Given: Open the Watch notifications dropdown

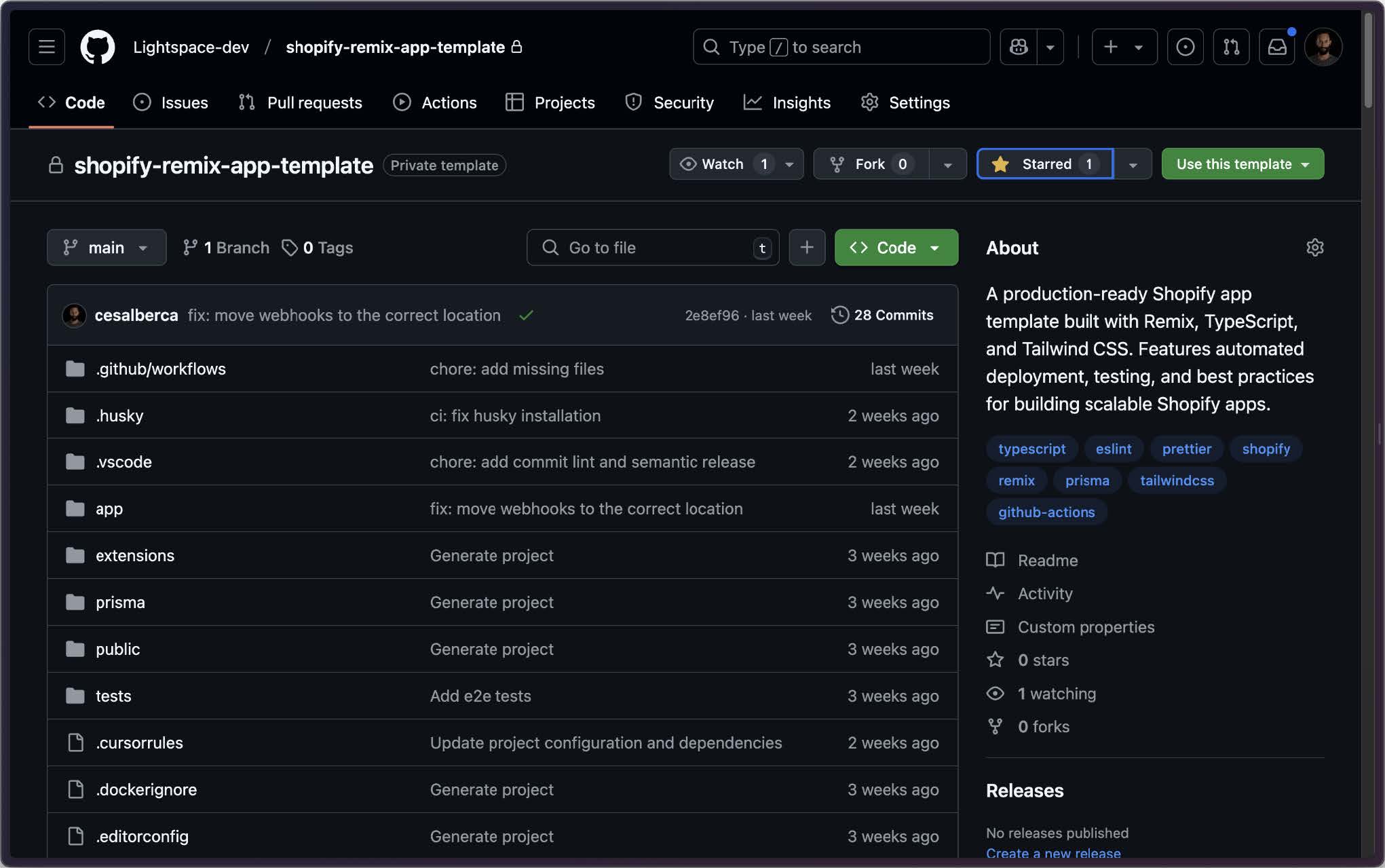Looking at the screenshot, I should [736, 164].
